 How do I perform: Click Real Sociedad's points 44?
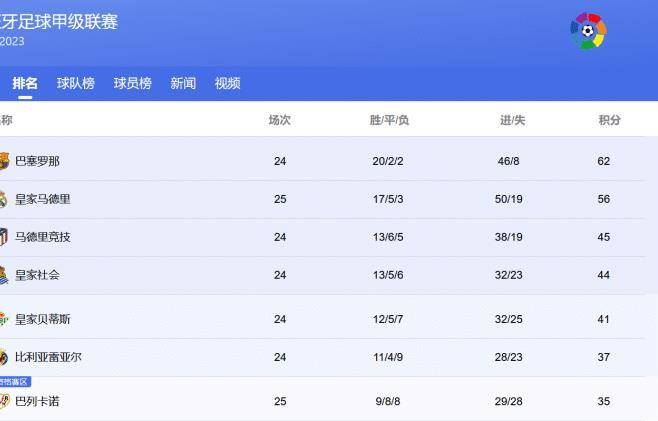[603, 275]
